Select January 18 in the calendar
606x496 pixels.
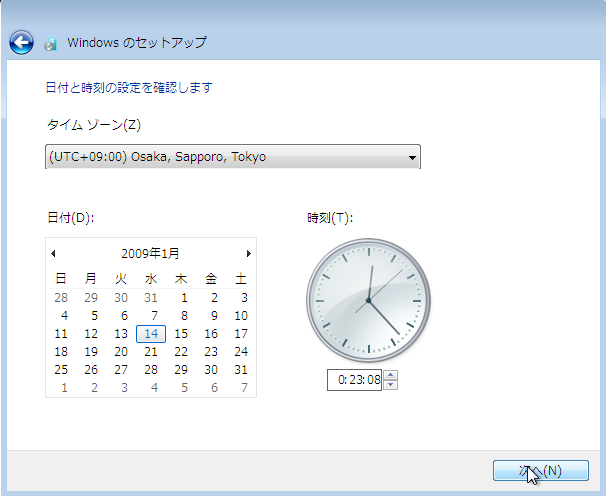(61, 351)
